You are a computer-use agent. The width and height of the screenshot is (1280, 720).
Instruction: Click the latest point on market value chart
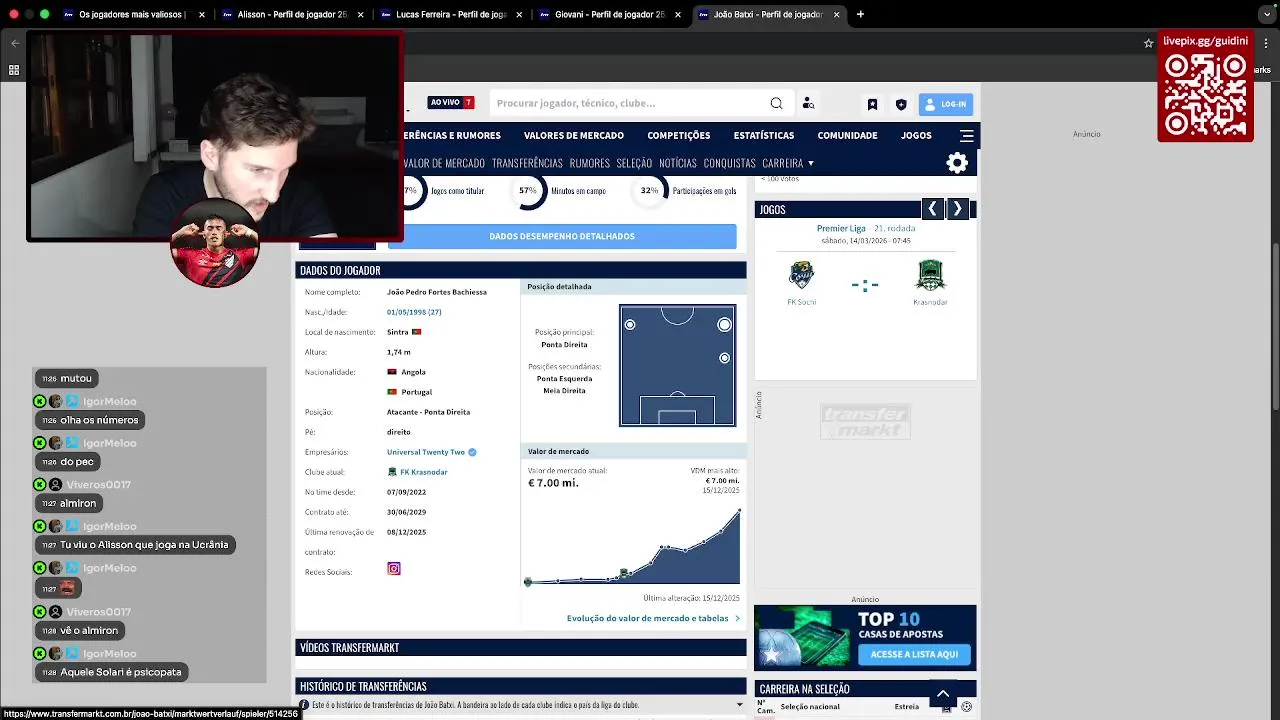[739, 511]
